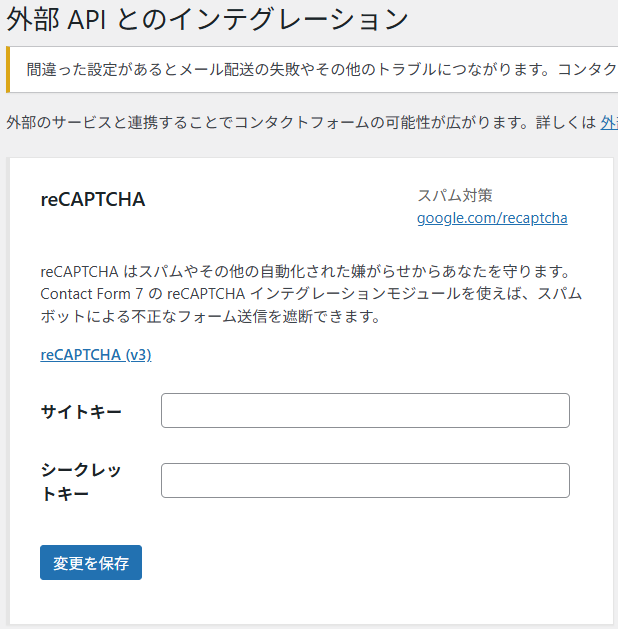
Task: Click the yellow left edge of the notice
Action: tap(8, 70)
